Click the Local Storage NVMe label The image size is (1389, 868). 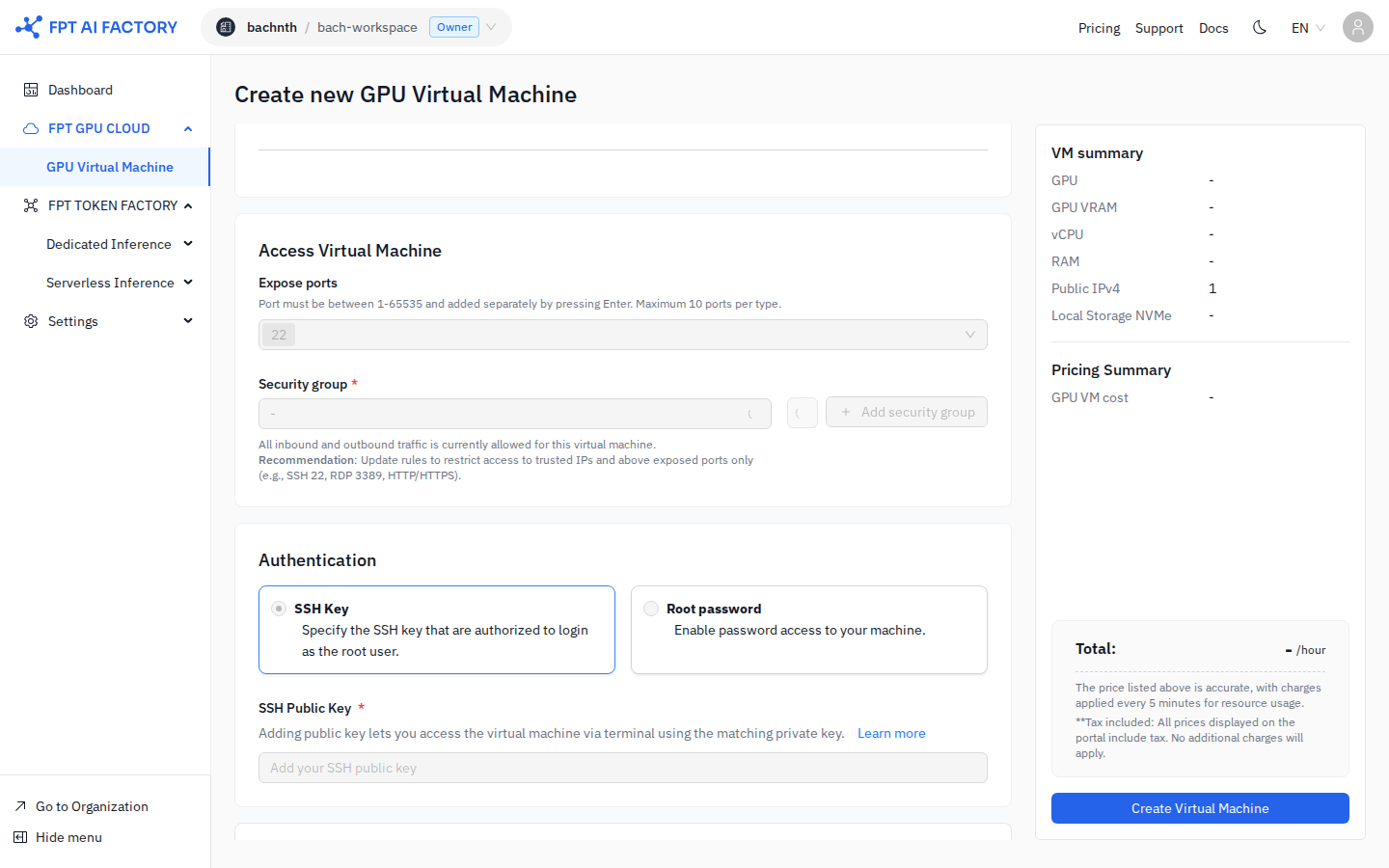pos(1111,315)
